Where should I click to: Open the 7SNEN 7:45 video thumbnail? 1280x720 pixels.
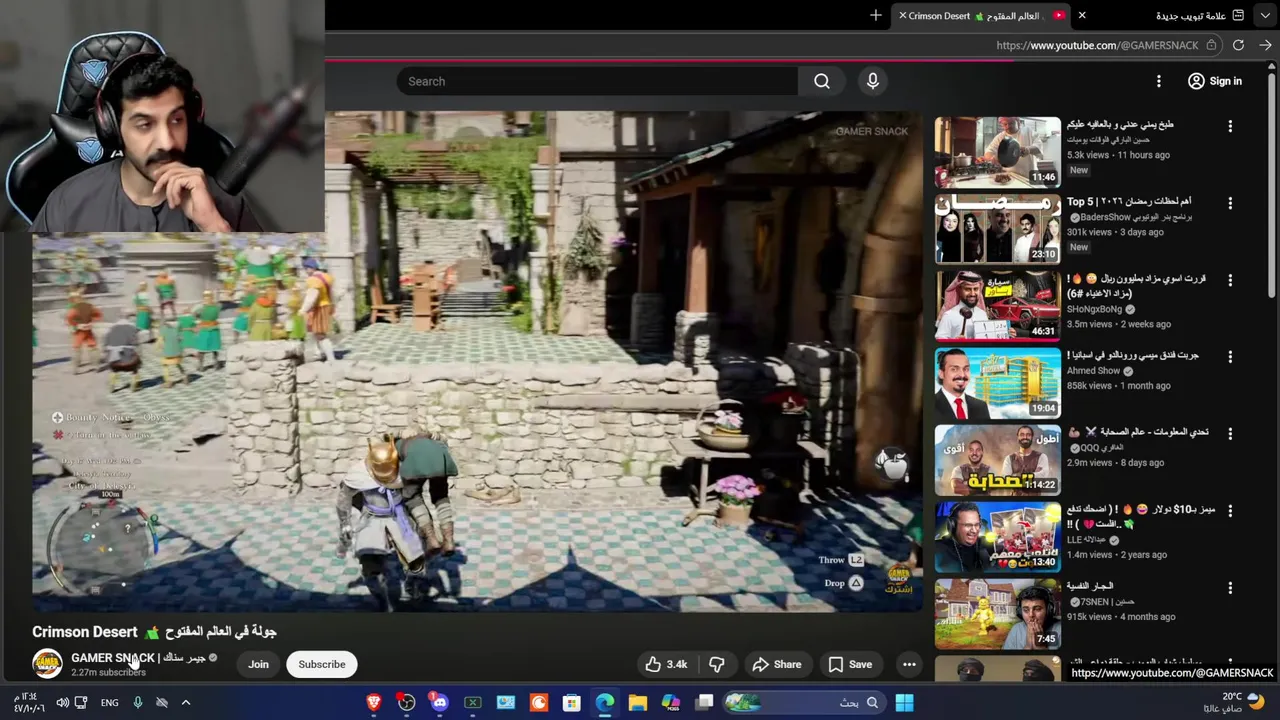pos(997,614)
